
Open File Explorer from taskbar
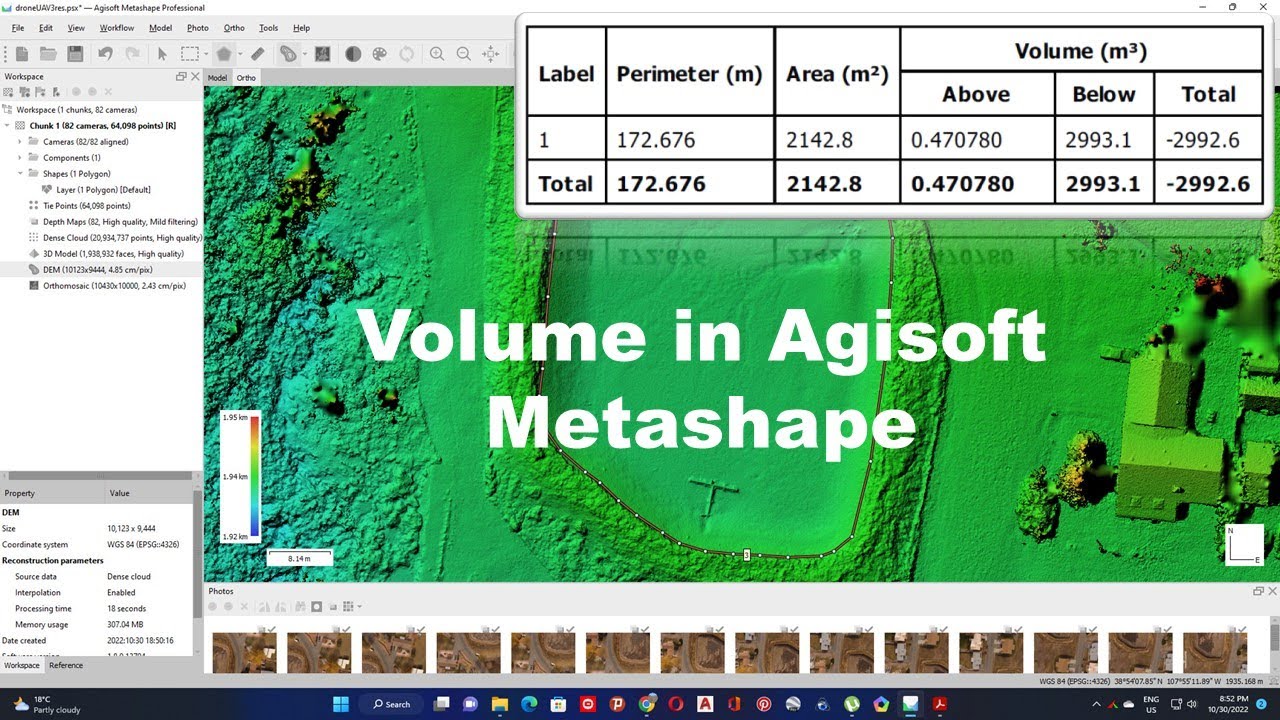click(x=500, y=704)
